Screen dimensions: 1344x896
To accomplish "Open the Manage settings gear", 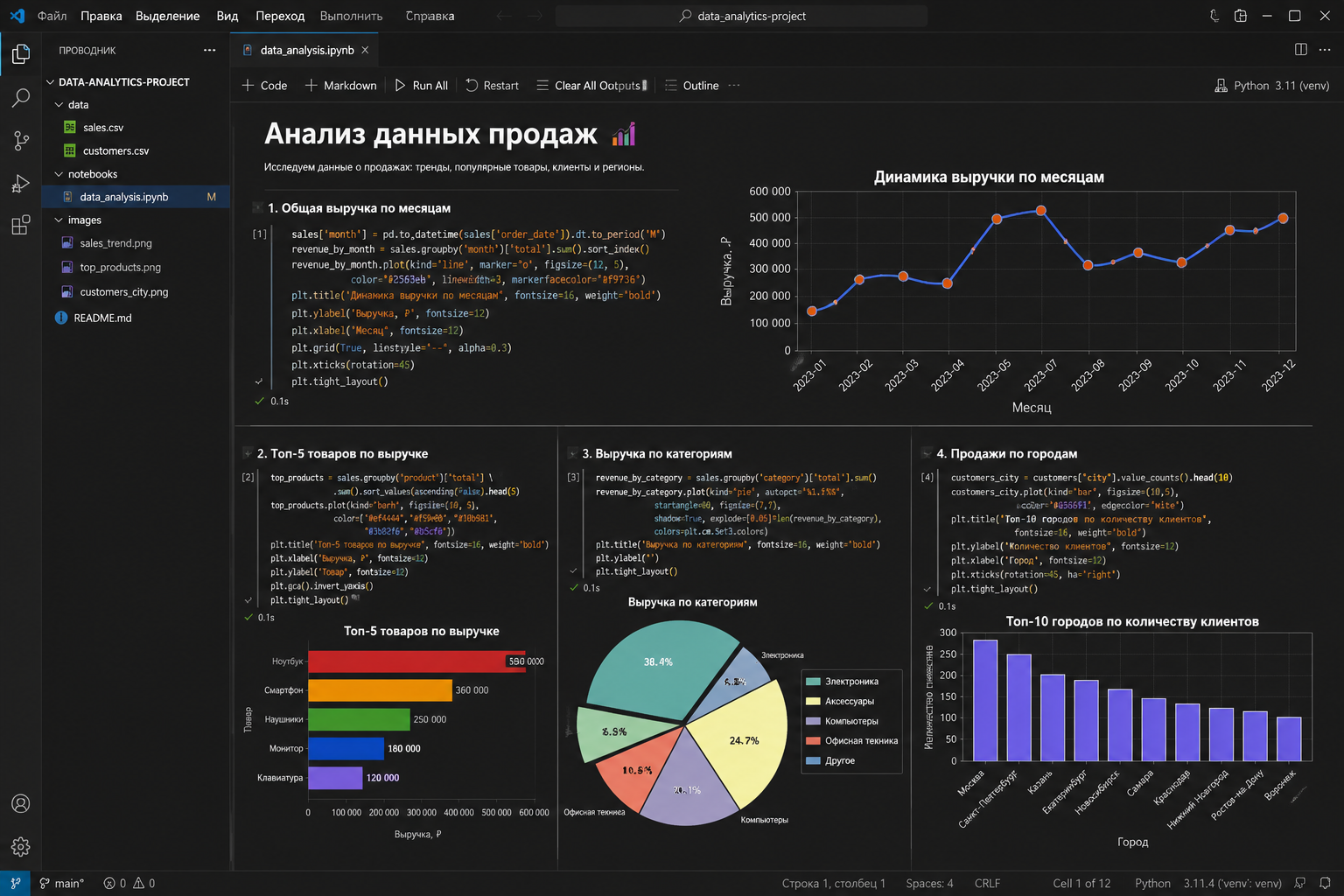I will point(21,846).
